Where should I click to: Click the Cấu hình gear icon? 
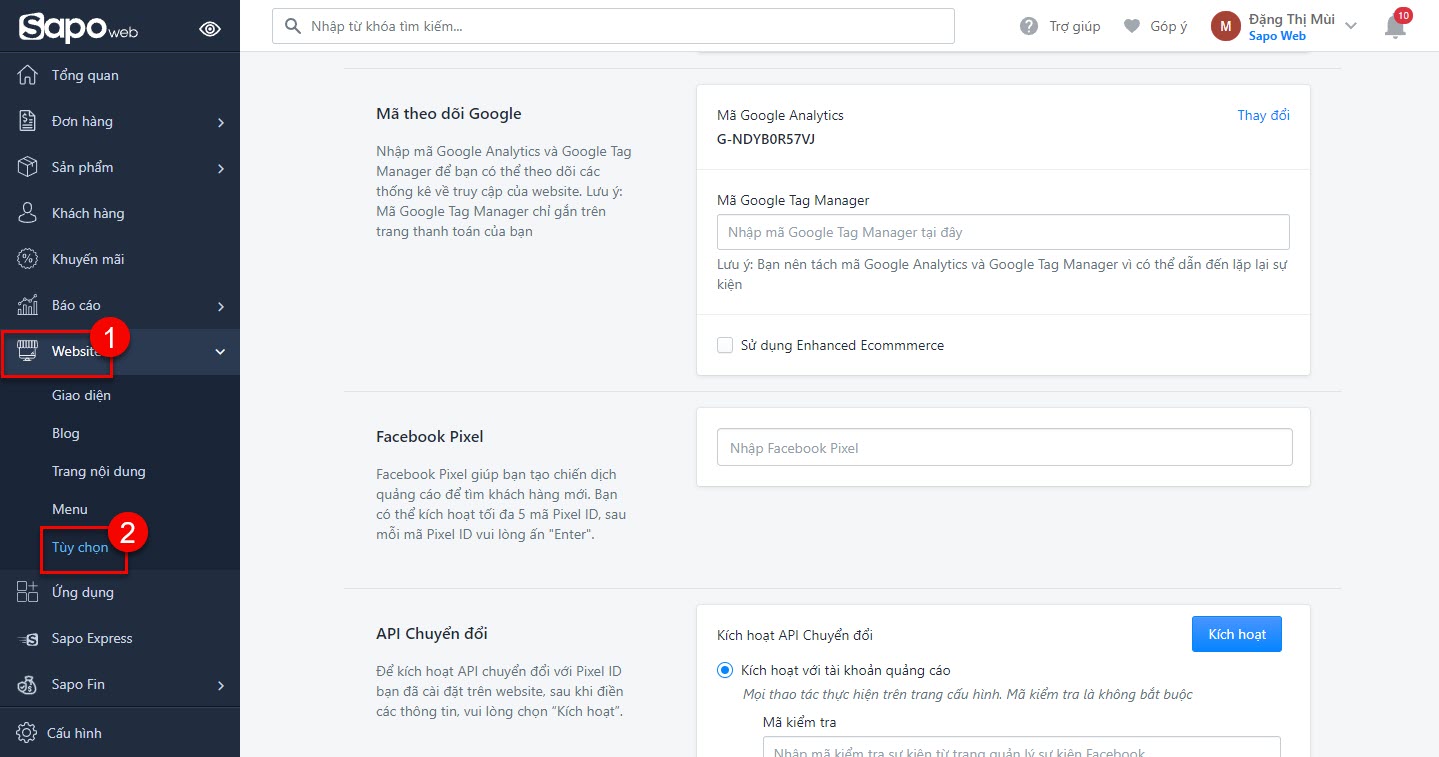27,733
